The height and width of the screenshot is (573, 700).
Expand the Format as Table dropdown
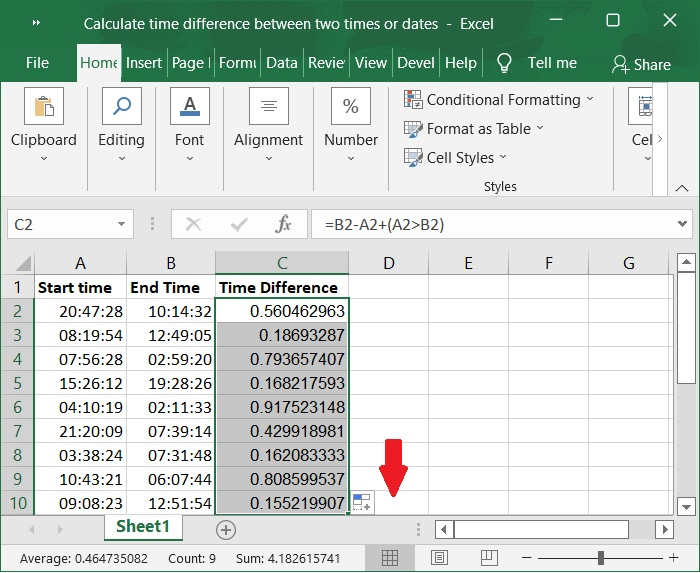(x=474, y=128)
